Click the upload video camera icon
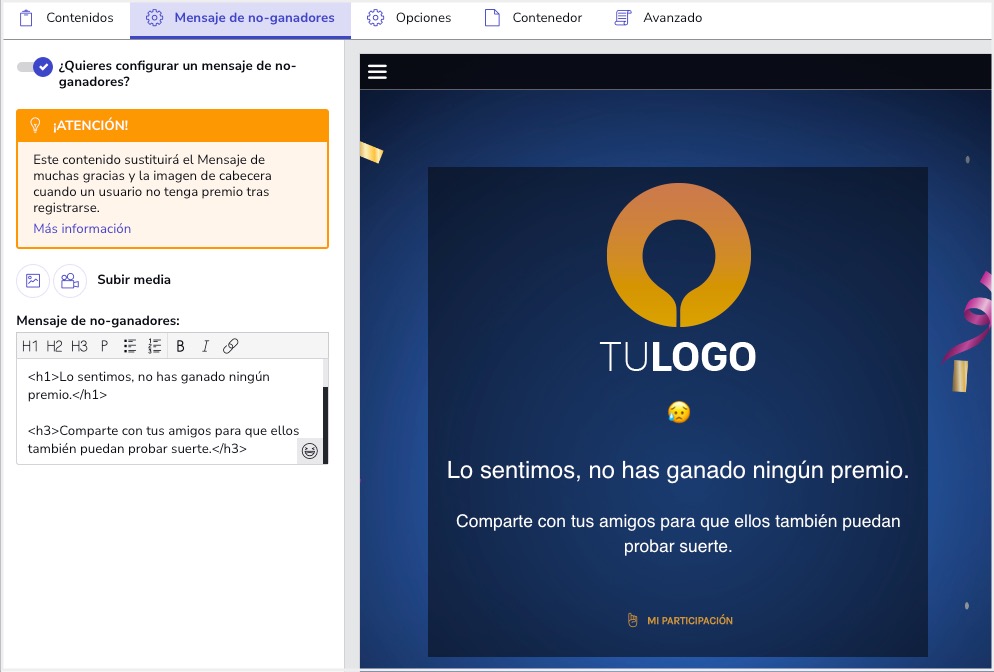 click(70, 281)
